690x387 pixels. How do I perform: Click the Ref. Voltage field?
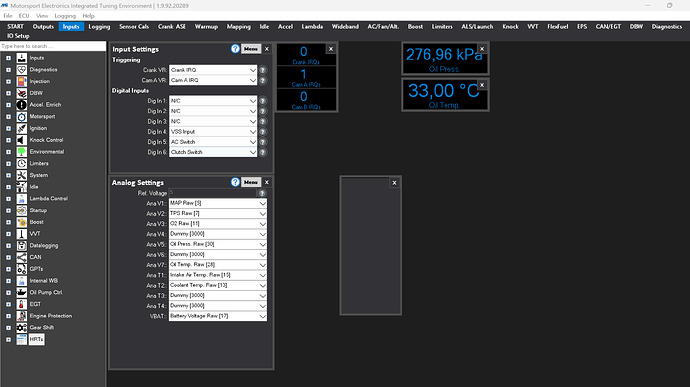[213, 193]
